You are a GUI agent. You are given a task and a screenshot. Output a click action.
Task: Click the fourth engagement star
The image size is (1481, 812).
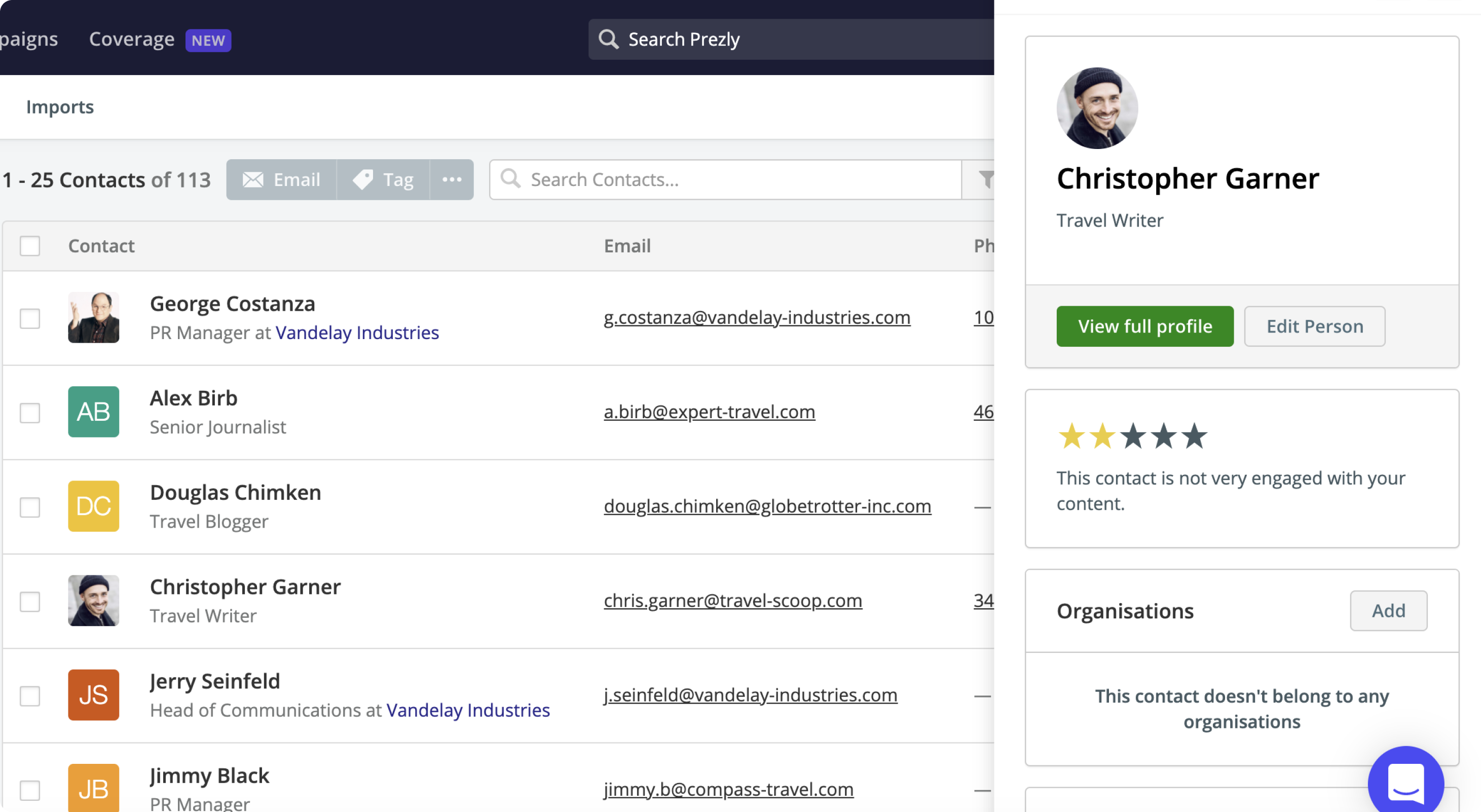[1164, 436]
